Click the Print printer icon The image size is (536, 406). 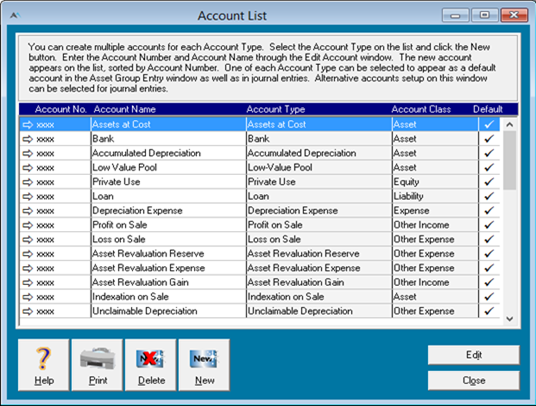(97, 358)
